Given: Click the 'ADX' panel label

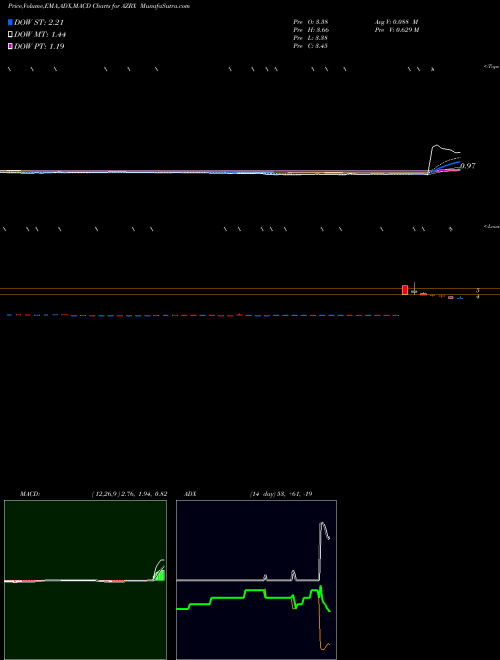Looking at the screenshot, I should click(x=190, y=494).
